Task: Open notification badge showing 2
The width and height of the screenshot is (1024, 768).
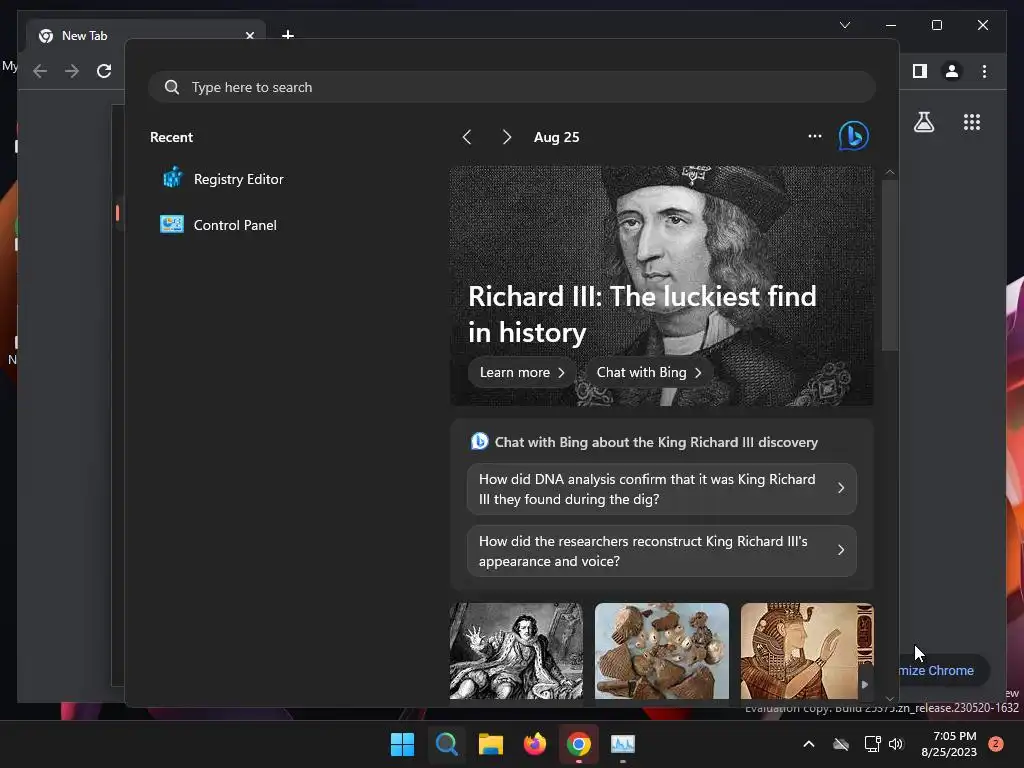Action: pos(996,744)
